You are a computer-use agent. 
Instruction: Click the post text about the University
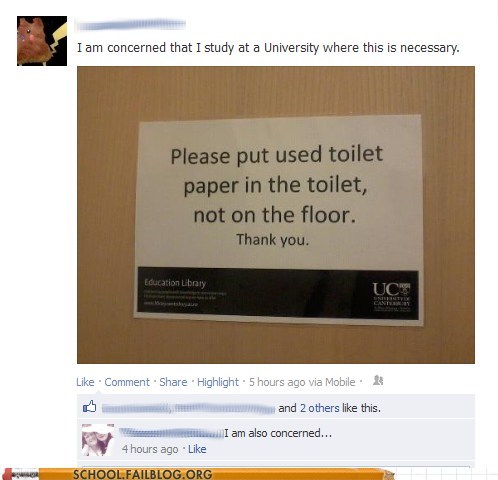[268, 48]
